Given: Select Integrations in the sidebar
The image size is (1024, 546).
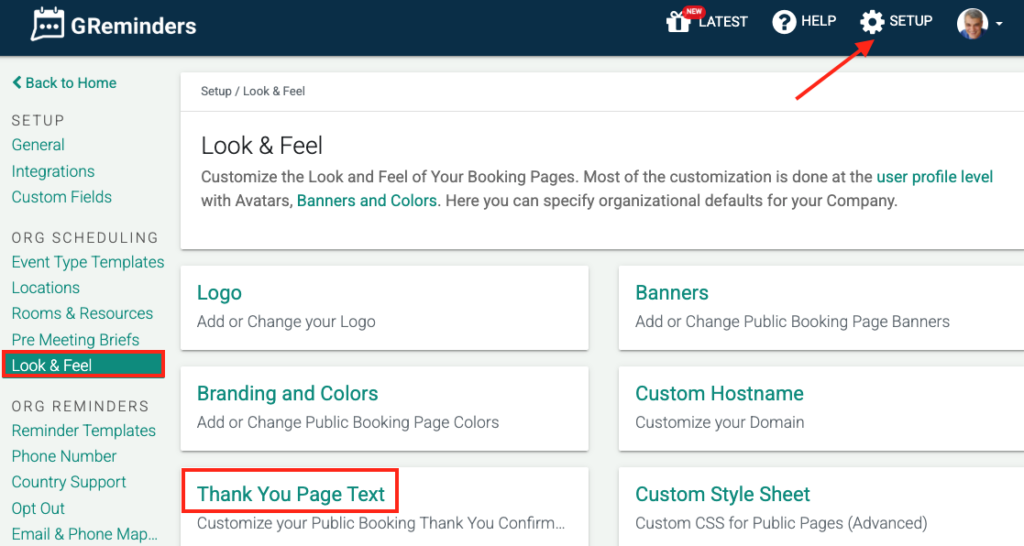Looking at the screenshot, I should 53,171.
